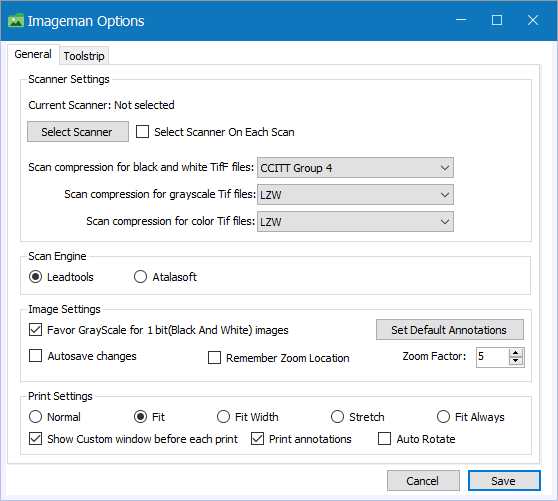558x501 pixels.
Task: Open color Tif compression dropdown
Action: point(355,222)
